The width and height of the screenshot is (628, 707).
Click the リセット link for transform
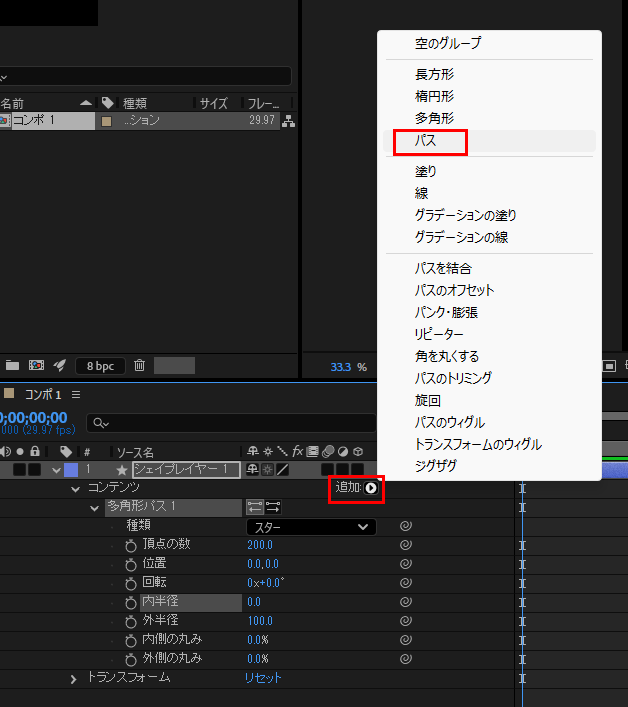pos(263,678)
